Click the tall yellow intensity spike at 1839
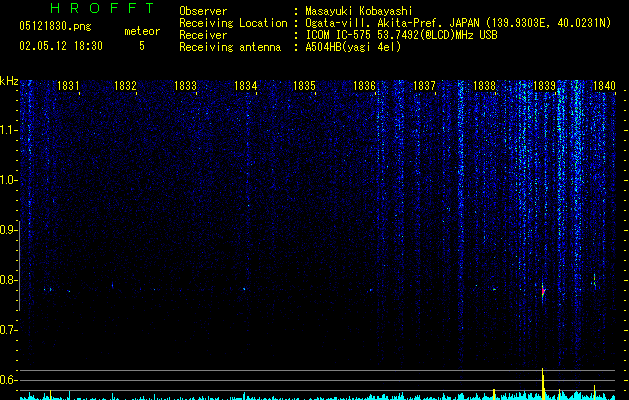The image size is (629, 400). pos(543,384)
